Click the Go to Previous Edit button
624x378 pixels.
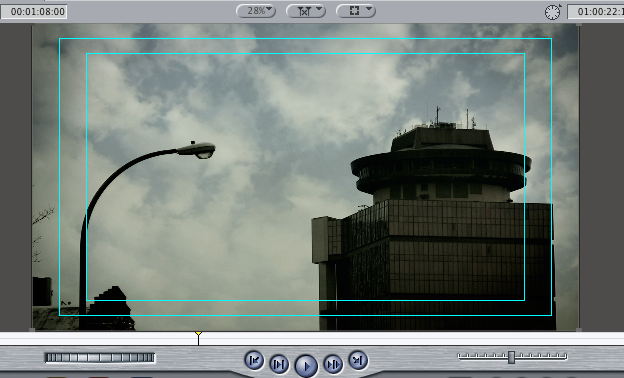pyautogui.click(x=254, y=360)
